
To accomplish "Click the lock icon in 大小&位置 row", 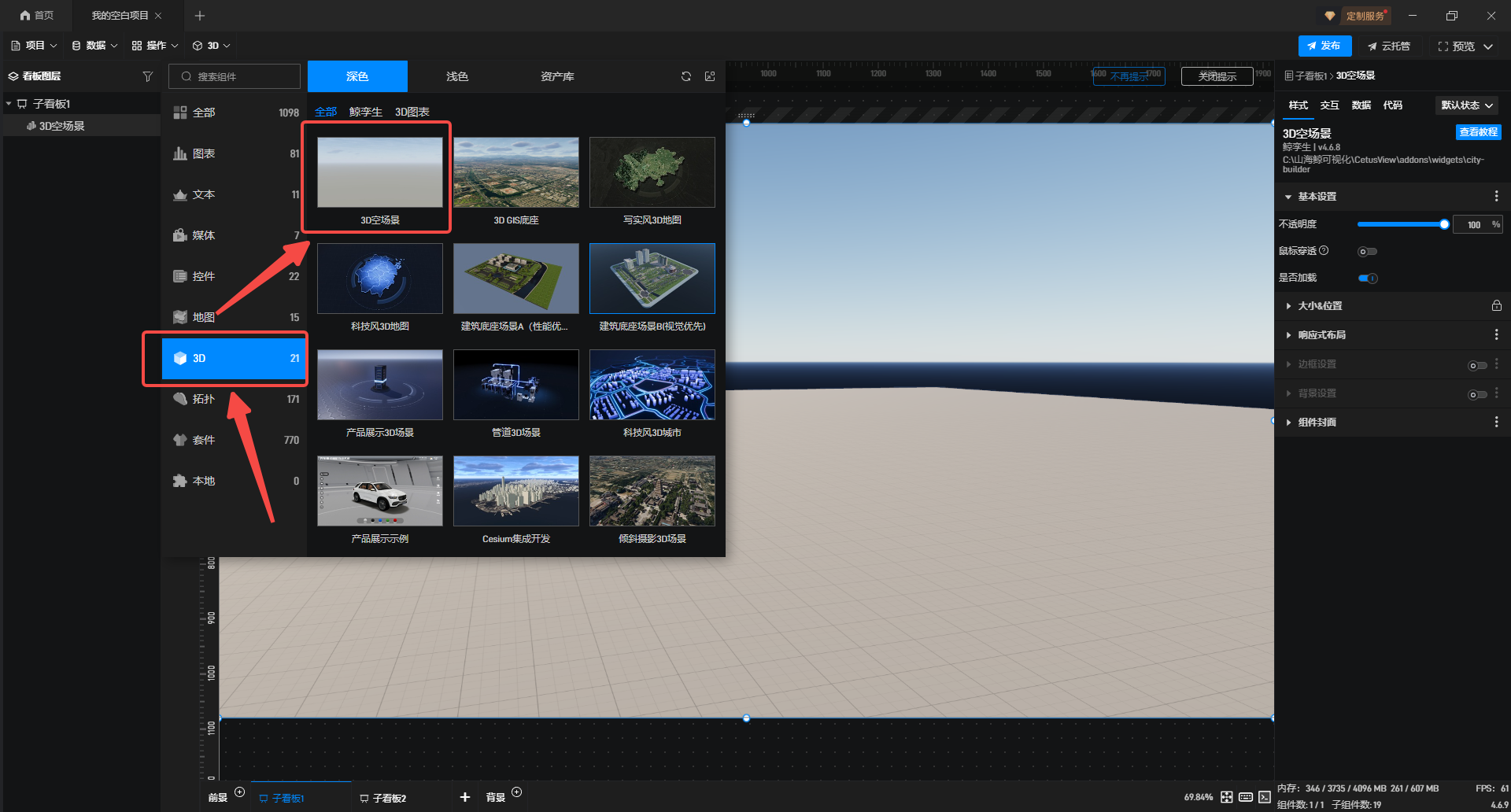I will coord(1496,306).
